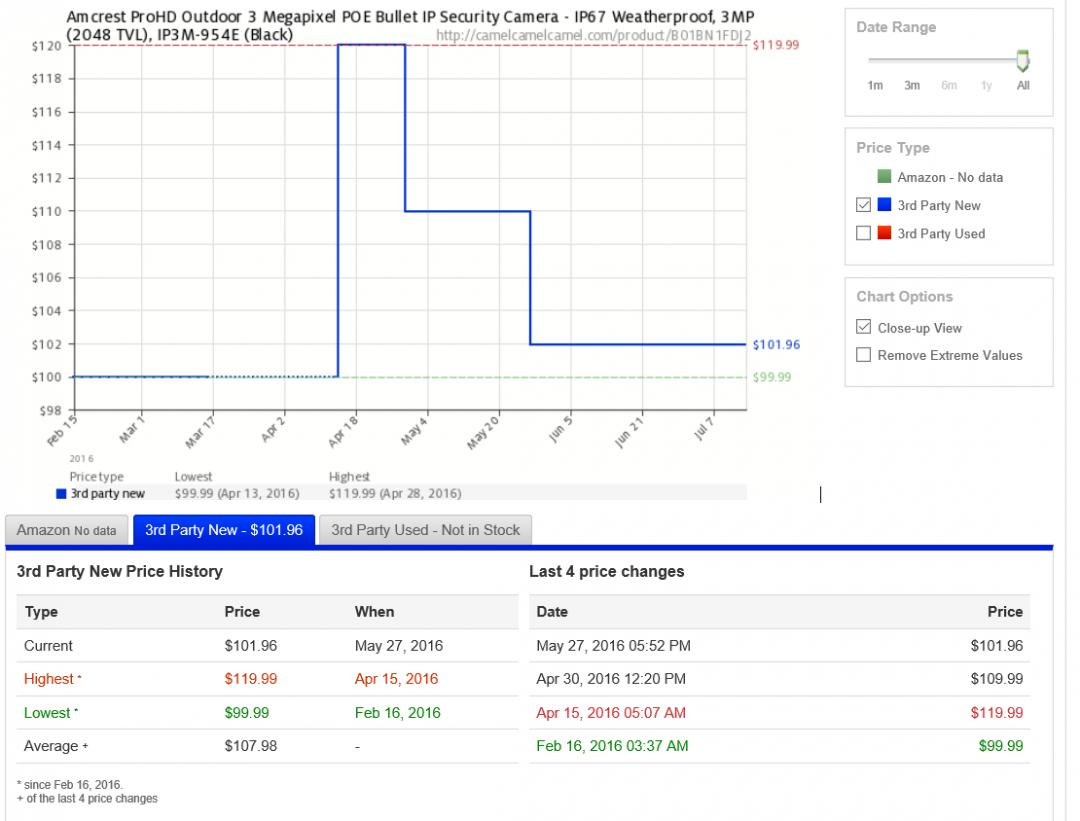Switch to 3rd Party New tab
This screenshot has width=1080, height=821.
pos(223,530)
